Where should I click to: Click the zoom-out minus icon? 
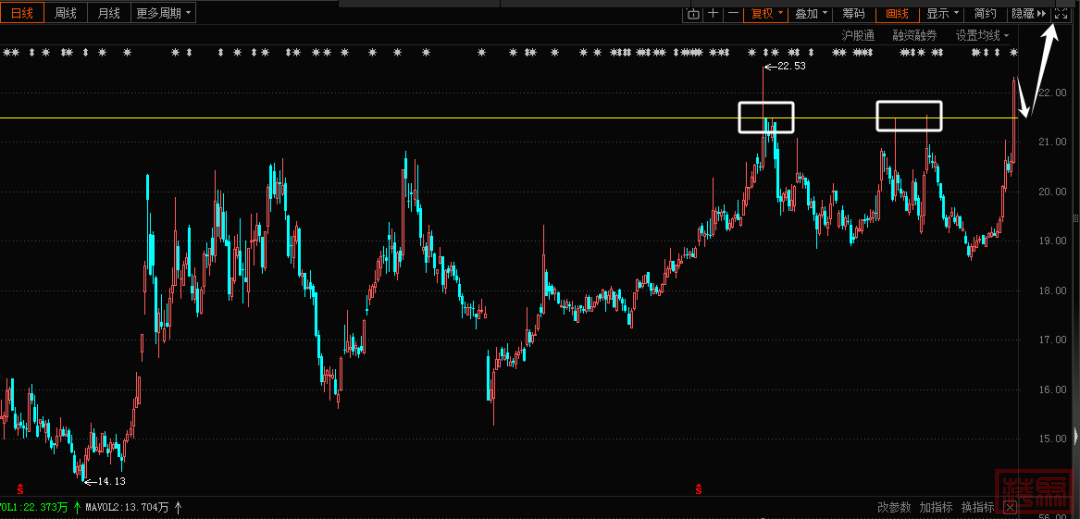click(733, 13)
